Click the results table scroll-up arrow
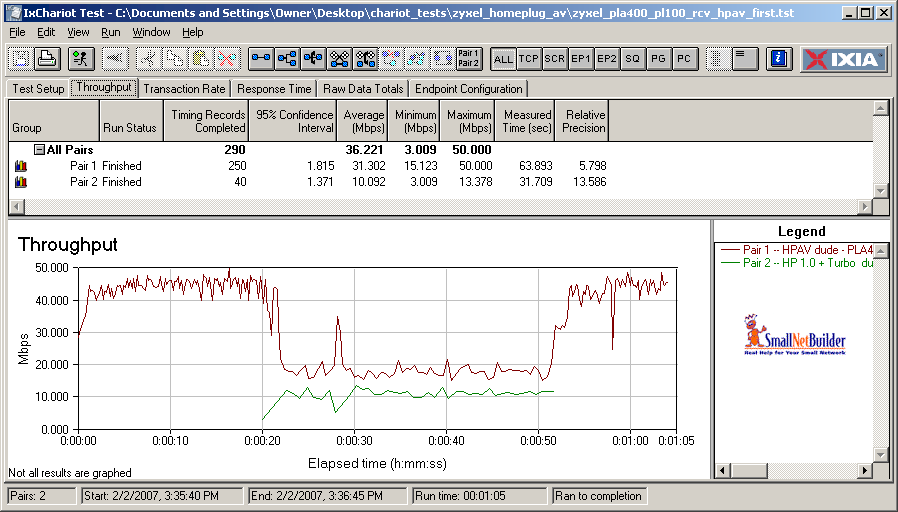This screenshot has height=512, width=898. click(880, 108)
